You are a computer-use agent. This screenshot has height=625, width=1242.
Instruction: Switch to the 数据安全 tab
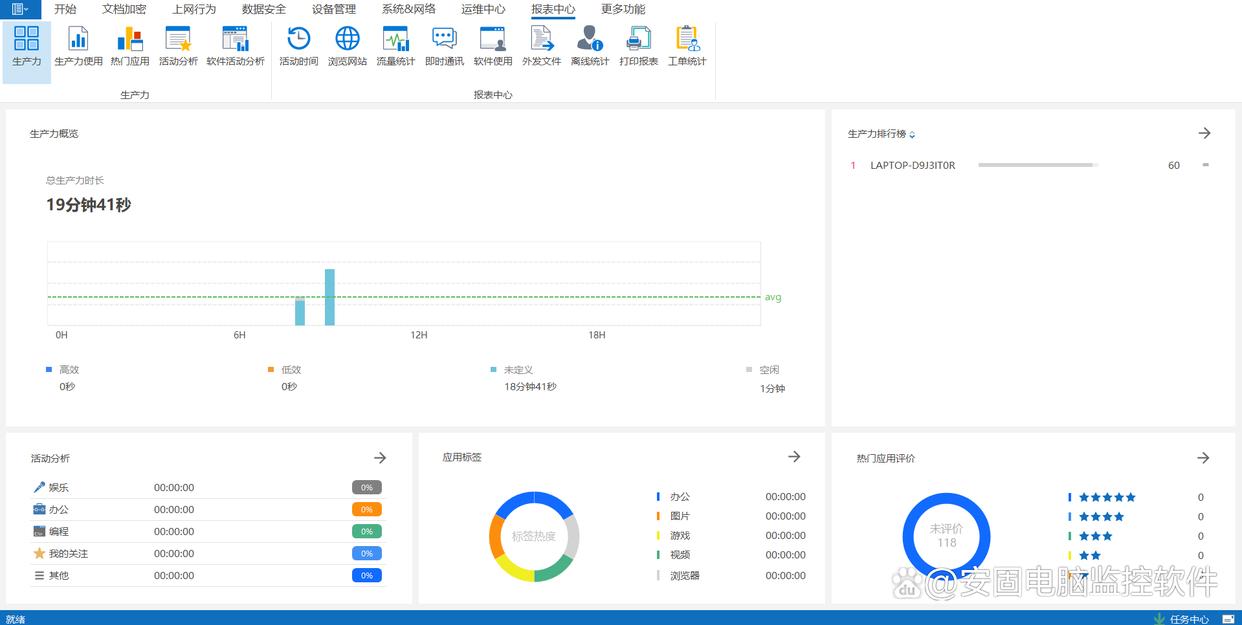[x=264, y=9]
